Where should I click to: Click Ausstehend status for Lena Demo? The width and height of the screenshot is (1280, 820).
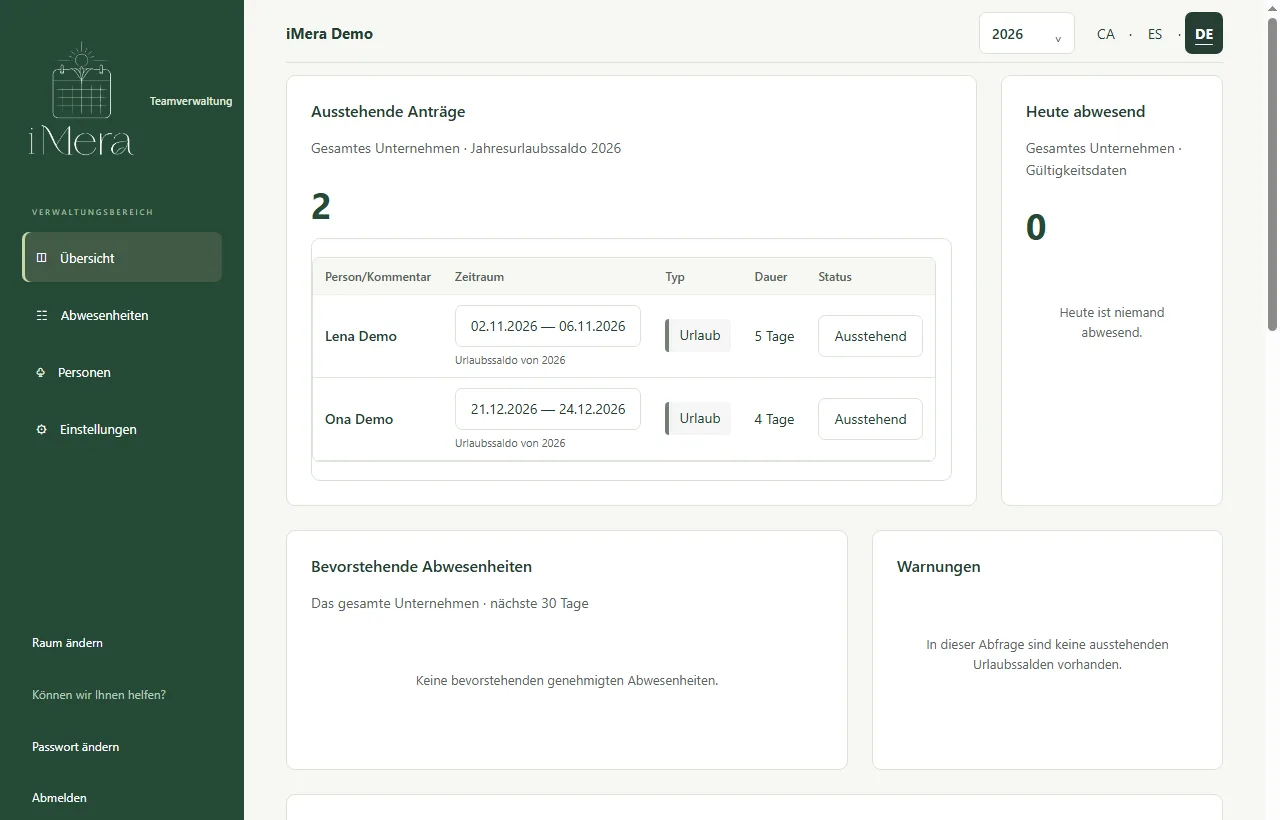[870, 336]
